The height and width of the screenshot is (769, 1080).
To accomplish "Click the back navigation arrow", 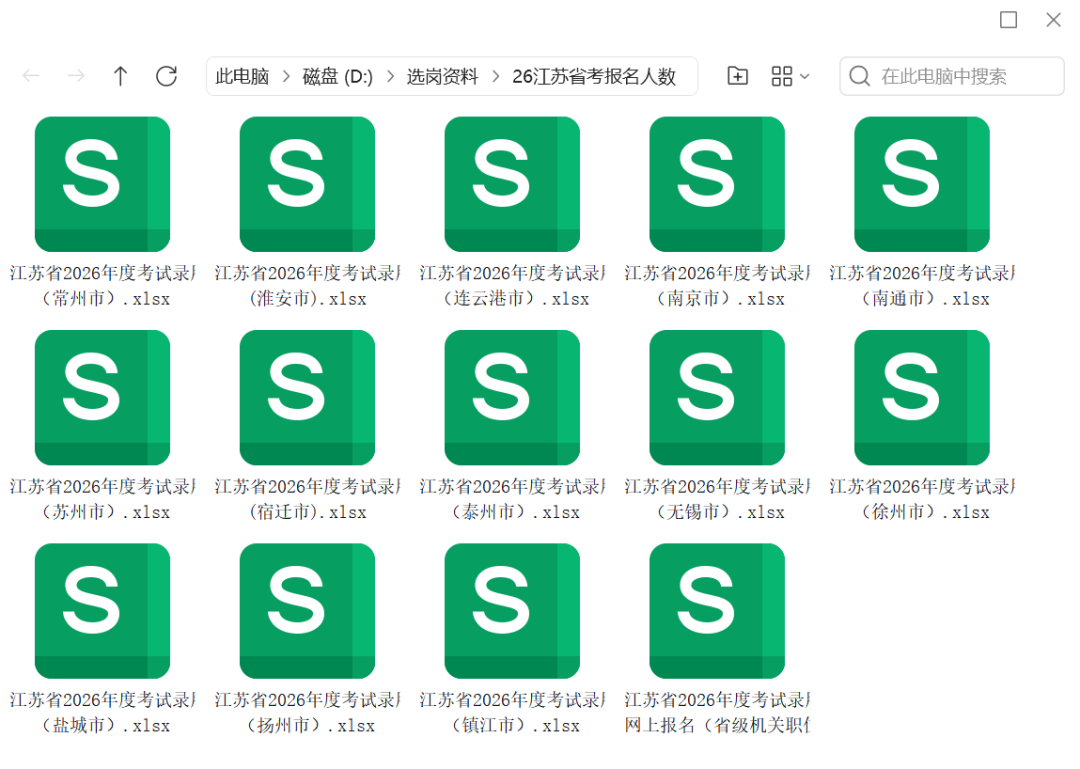I will (31, 76).
